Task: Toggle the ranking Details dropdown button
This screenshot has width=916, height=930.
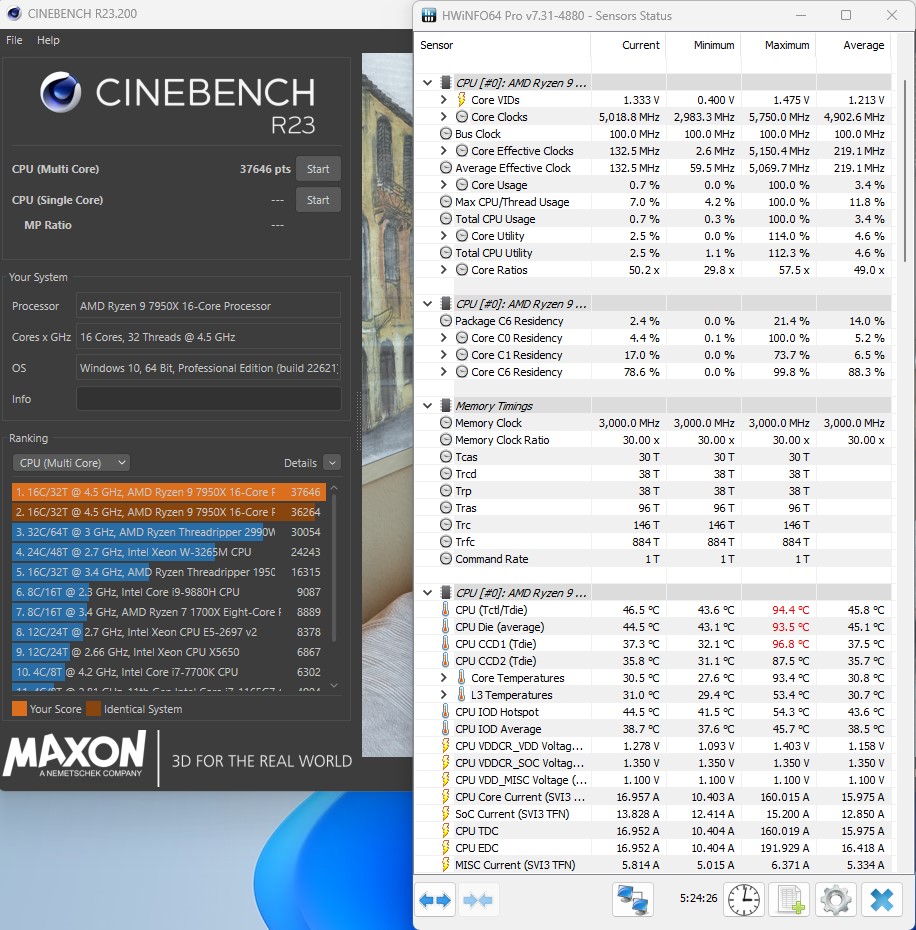Action: click(x=331, y=463)
